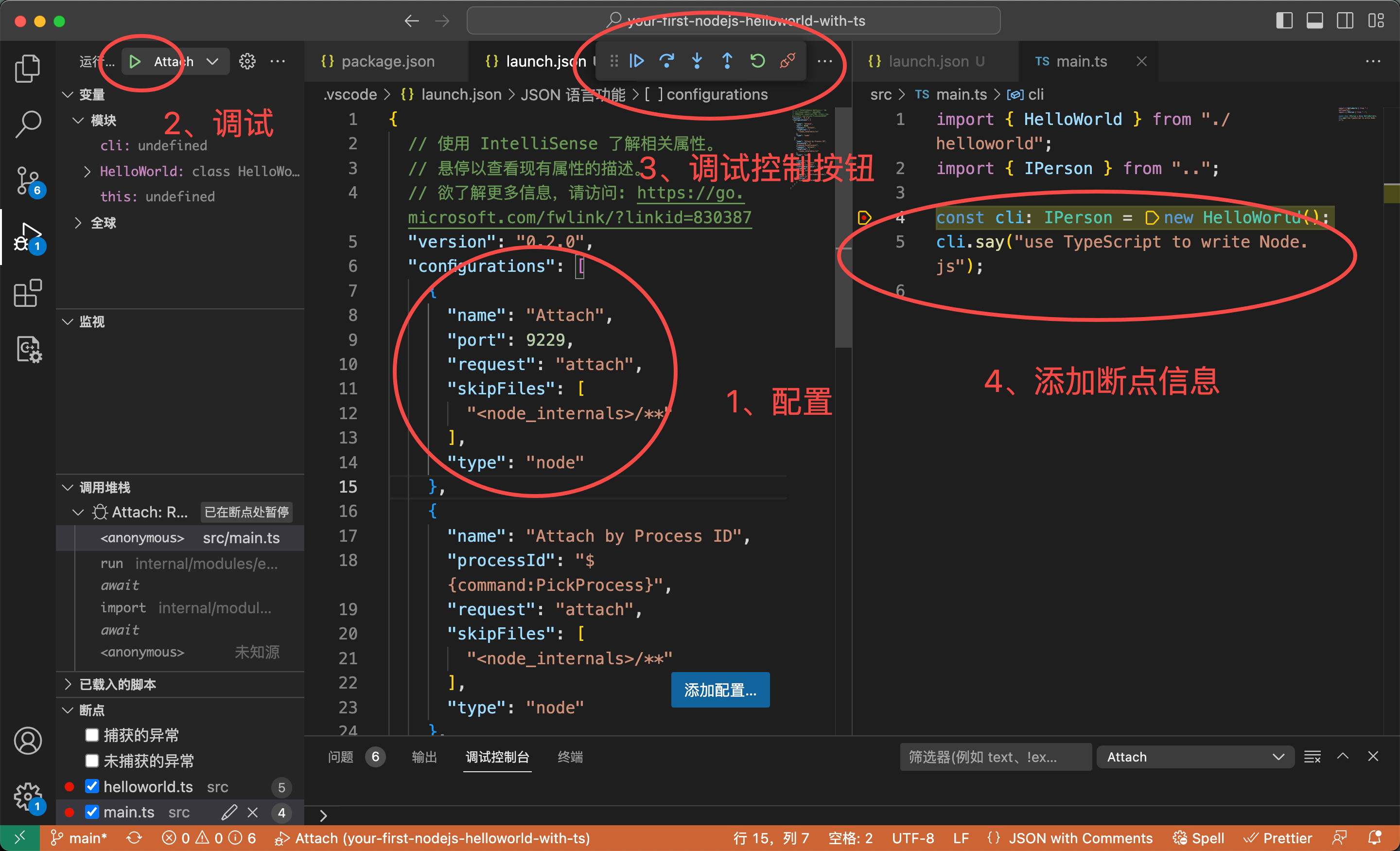Viewport: 1400px width, 851px height.
Task: Toggle the secondary side bar layout icon
Action: (1345, 21)
